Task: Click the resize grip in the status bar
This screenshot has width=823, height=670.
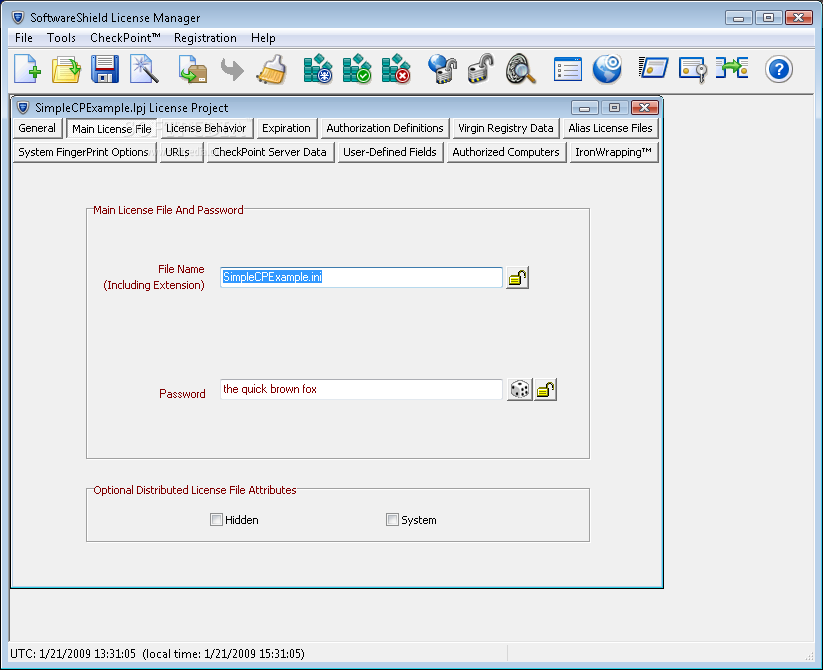Action: point(809,656)
